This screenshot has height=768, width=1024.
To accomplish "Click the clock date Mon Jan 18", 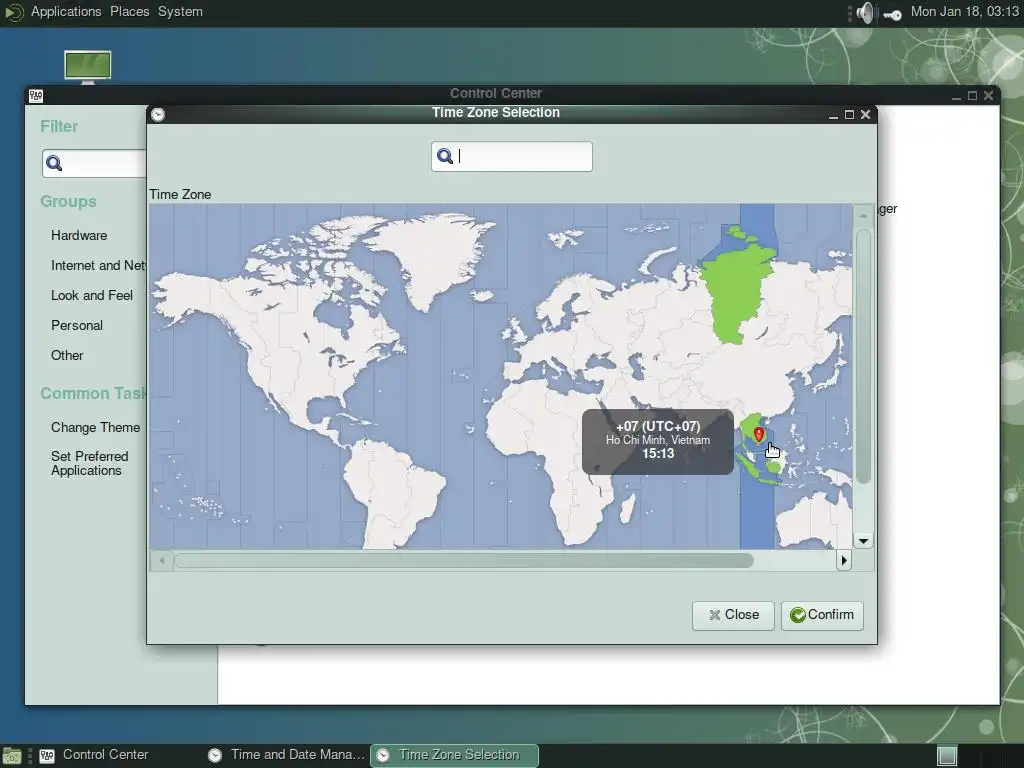I will pos(965,12).
